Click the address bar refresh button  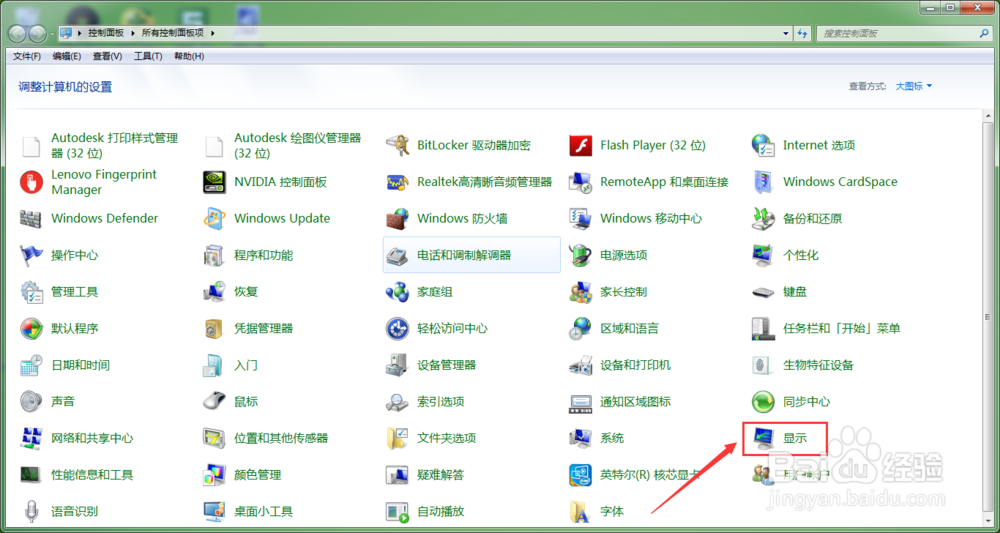[x=802, y=33]
